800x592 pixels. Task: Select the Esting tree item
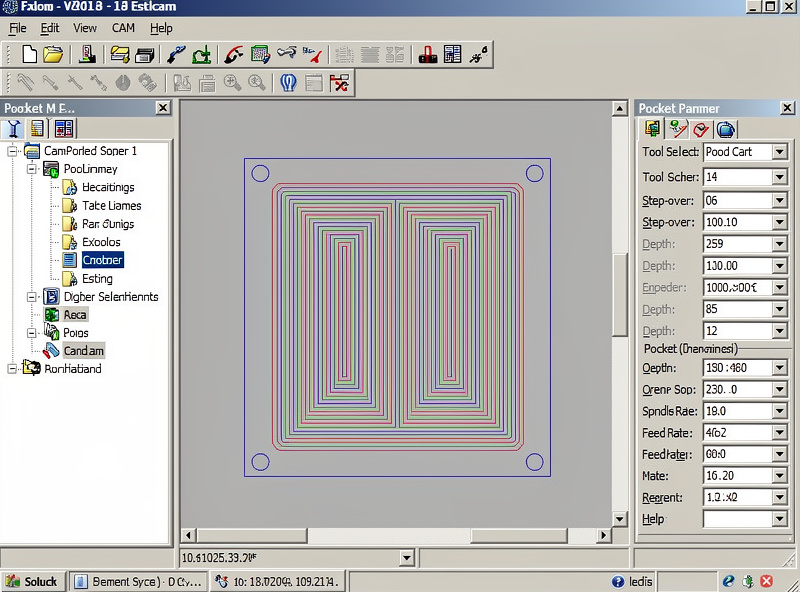click(97, 279)
